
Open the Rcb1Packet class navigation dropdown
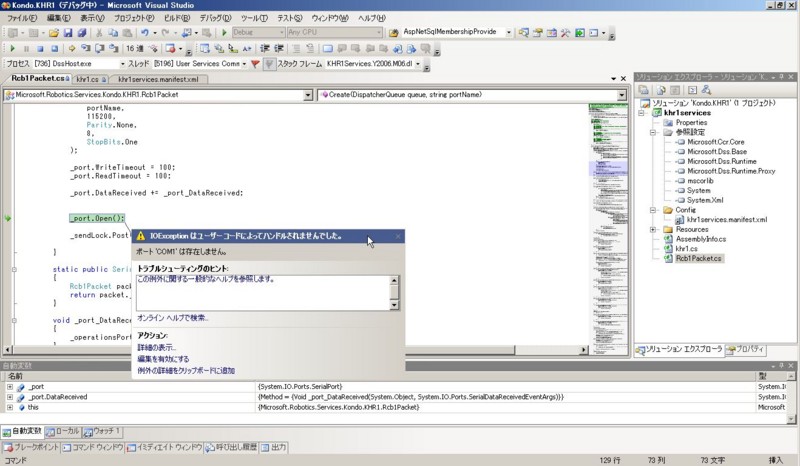308,95
